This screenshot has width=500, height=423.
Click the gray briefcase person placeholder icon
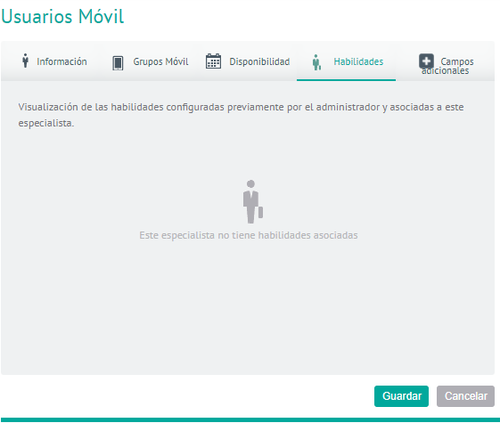pos(253,202)
